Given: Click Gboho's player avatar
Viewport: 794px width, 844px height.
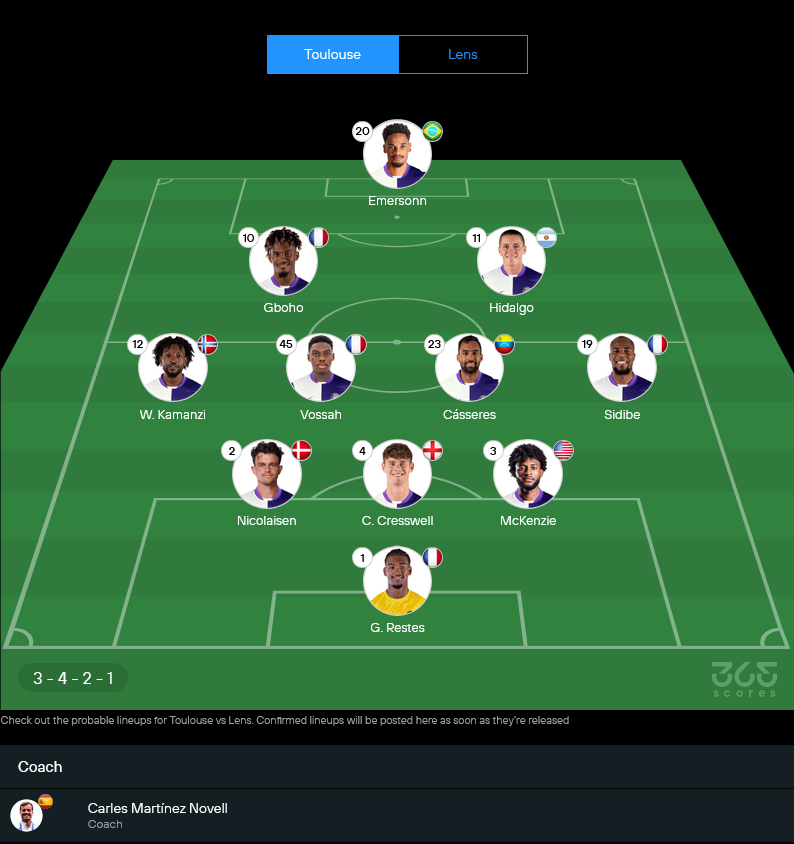Looking at the screenshot, I should pyautogui.click(x=283, y=261).
